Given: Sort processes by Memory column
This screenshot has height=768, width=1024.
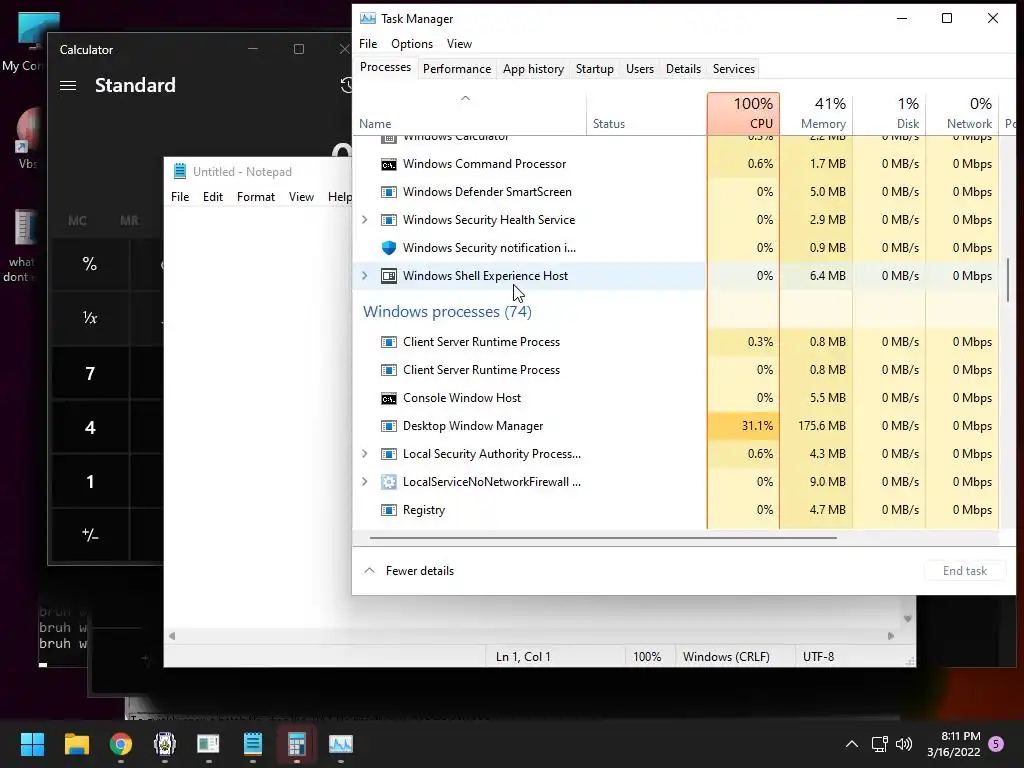Looking at the screenshot, I should (x=816, y=114).
